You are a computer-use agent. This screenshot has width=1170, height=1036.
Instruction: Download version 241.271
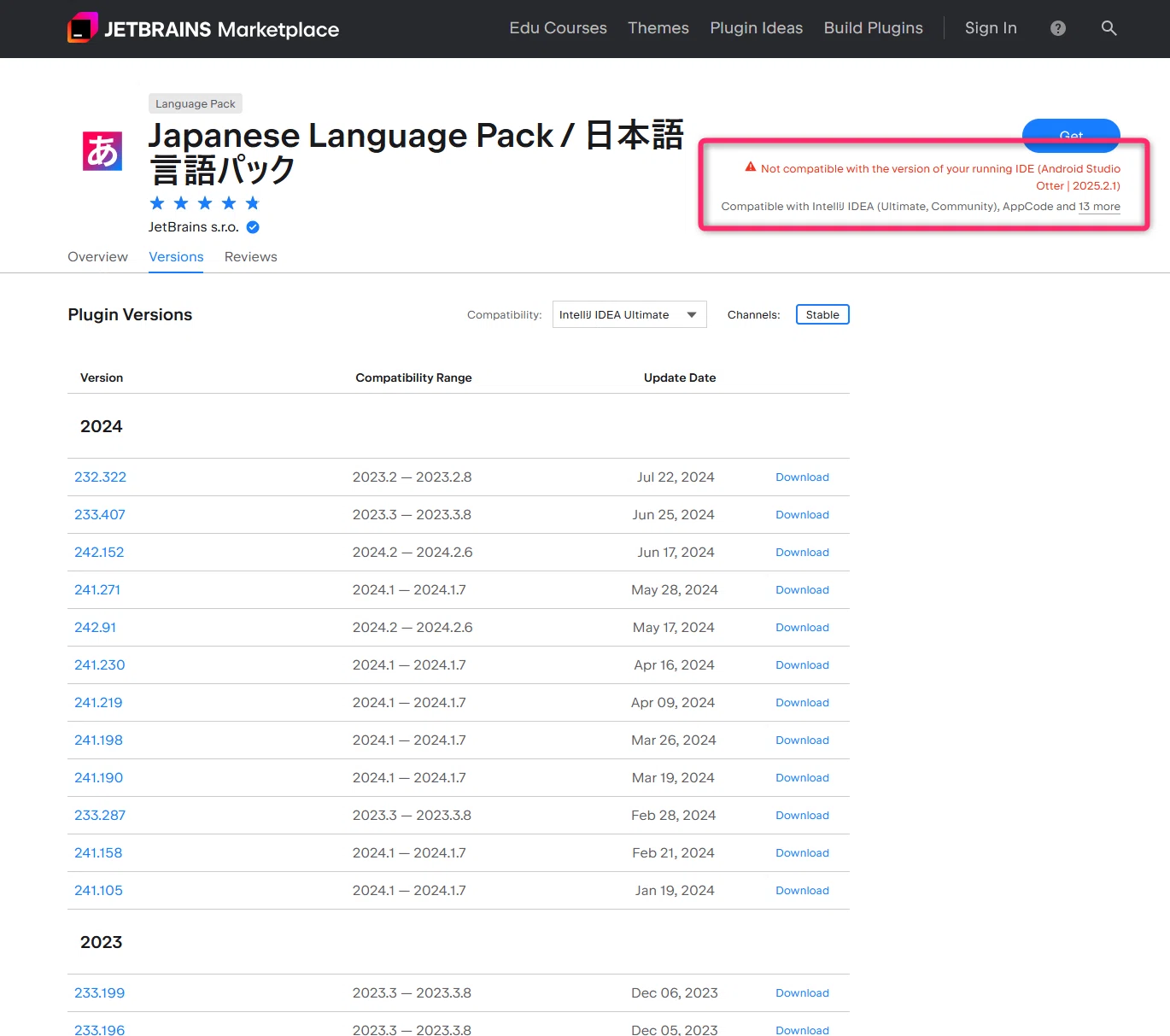(802, 590)
